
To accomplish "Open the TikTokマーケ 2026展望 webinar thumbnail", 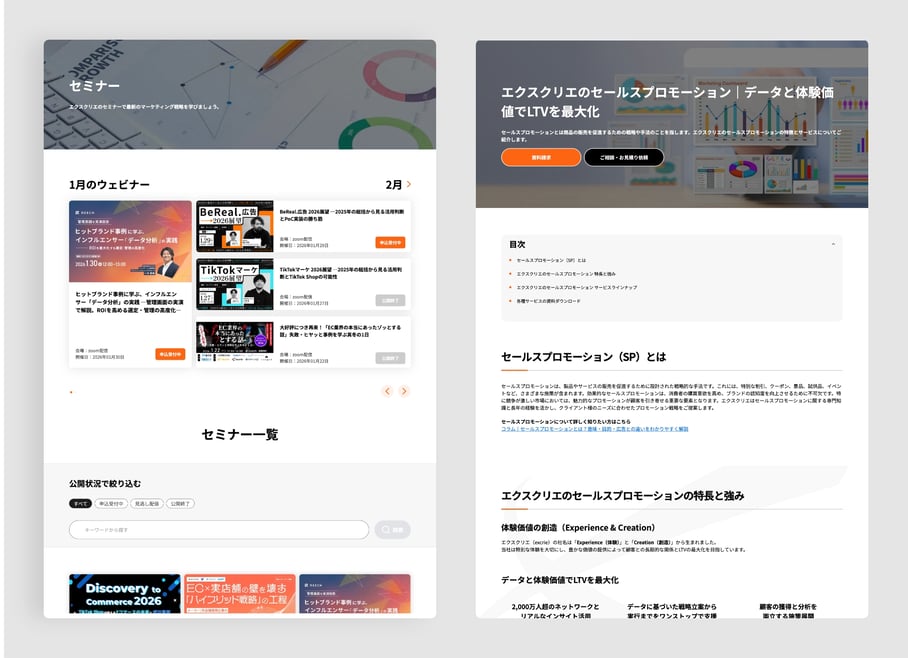I will tap(234, 285).
